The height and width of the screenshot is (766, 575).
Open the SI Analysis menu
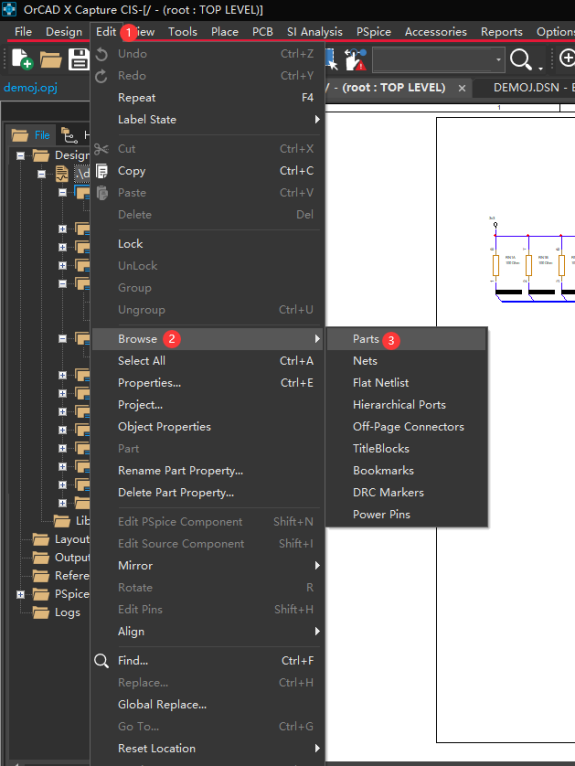[x=315, y=32]
